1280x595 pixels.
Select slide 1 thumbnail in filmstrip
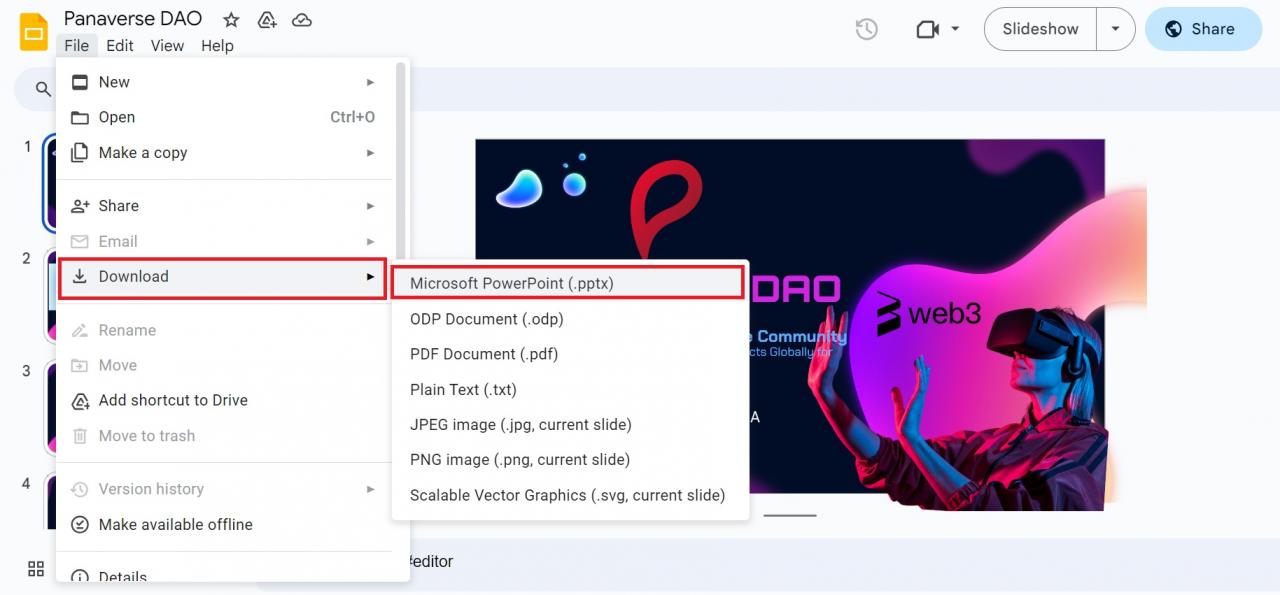tap(49, 183)
